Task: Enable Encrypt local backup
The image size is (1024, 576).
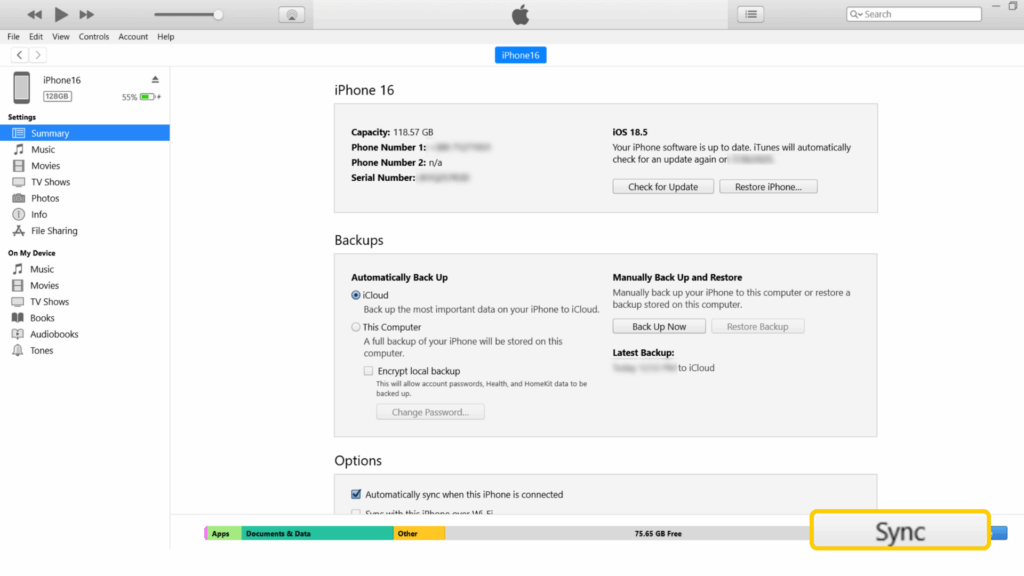Action: coord(368,371)
